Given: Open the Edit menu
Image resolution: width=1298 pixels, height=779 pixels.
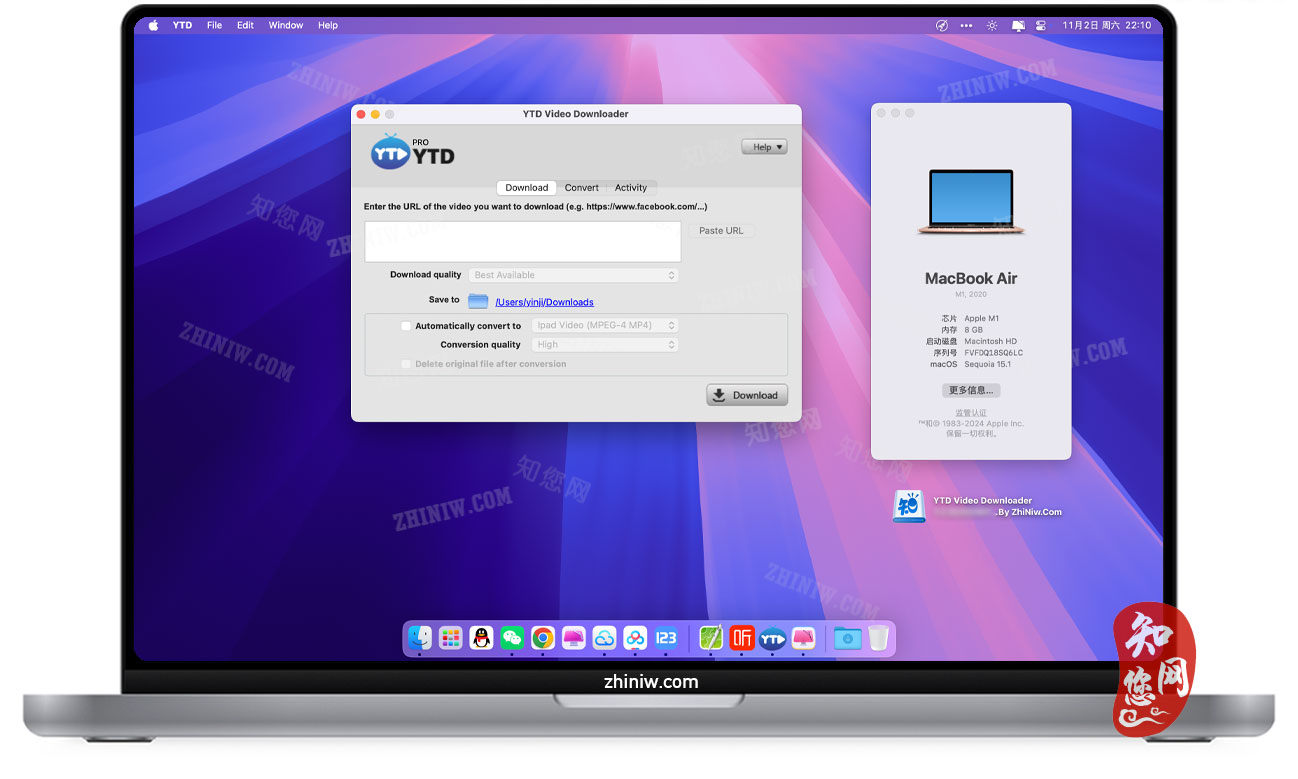Looking at the screenshot, I should [245, 25].
